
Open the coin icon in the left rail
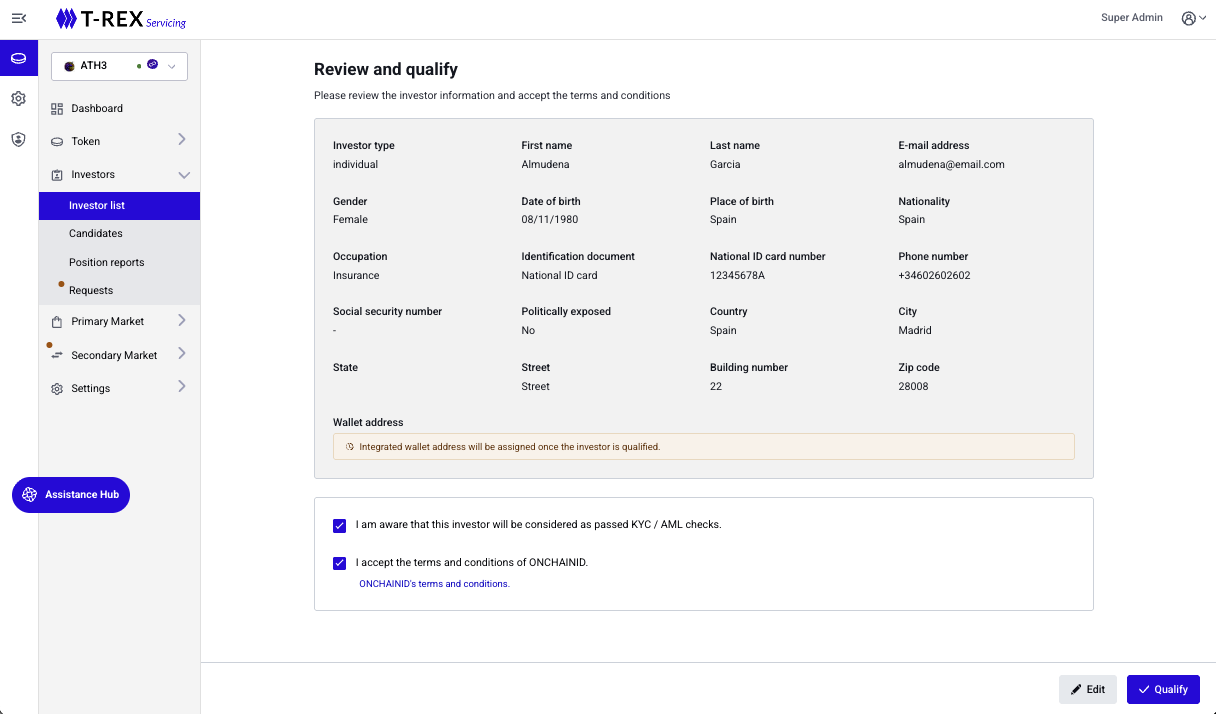pyautogui.click(x=18, y=59)
